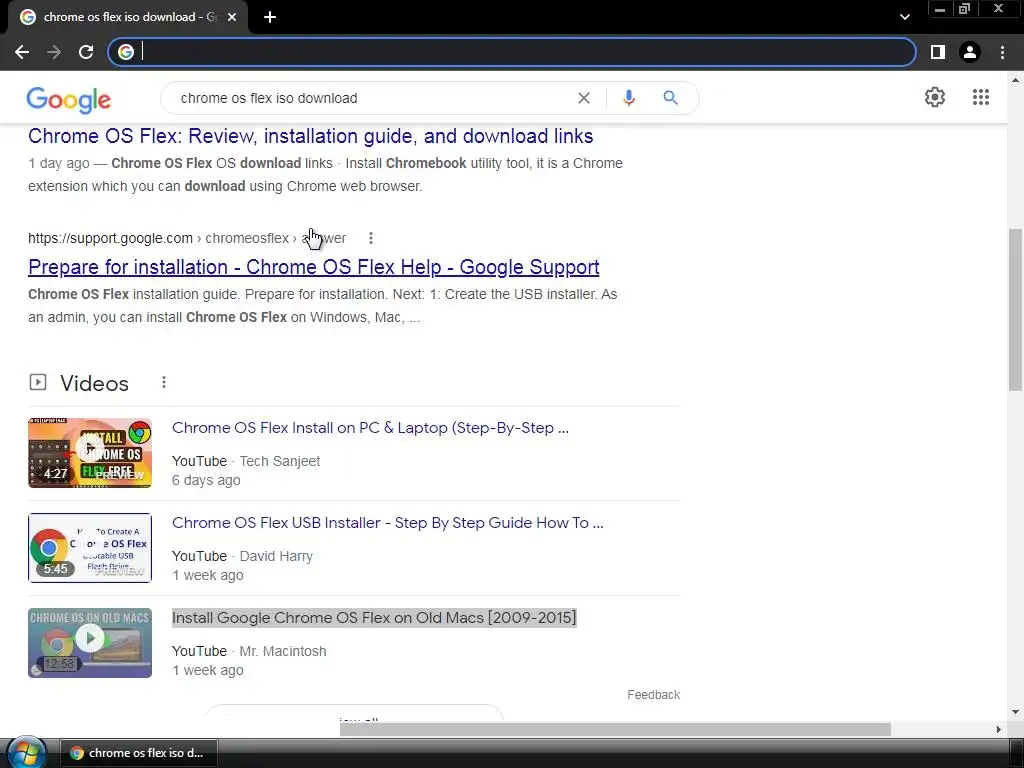Image resolution: width=1024 pixels, height=768 pixels.
Task: Play the Mr. Macintosh video thumbnail
Action: [90, 643]
